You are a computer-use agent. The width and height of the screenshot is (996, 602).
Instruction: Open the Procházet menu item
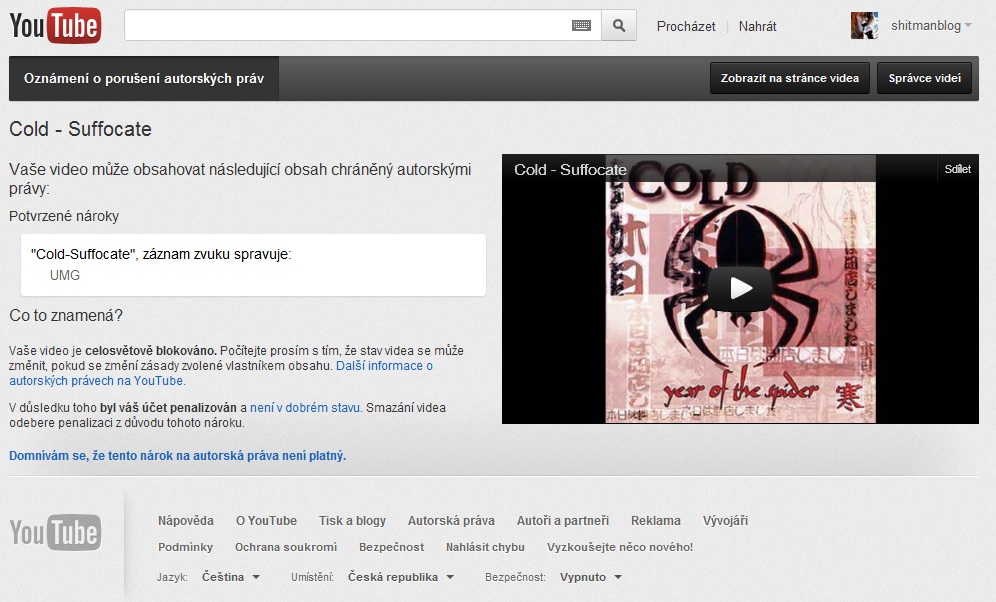click(x=686, y=27)
